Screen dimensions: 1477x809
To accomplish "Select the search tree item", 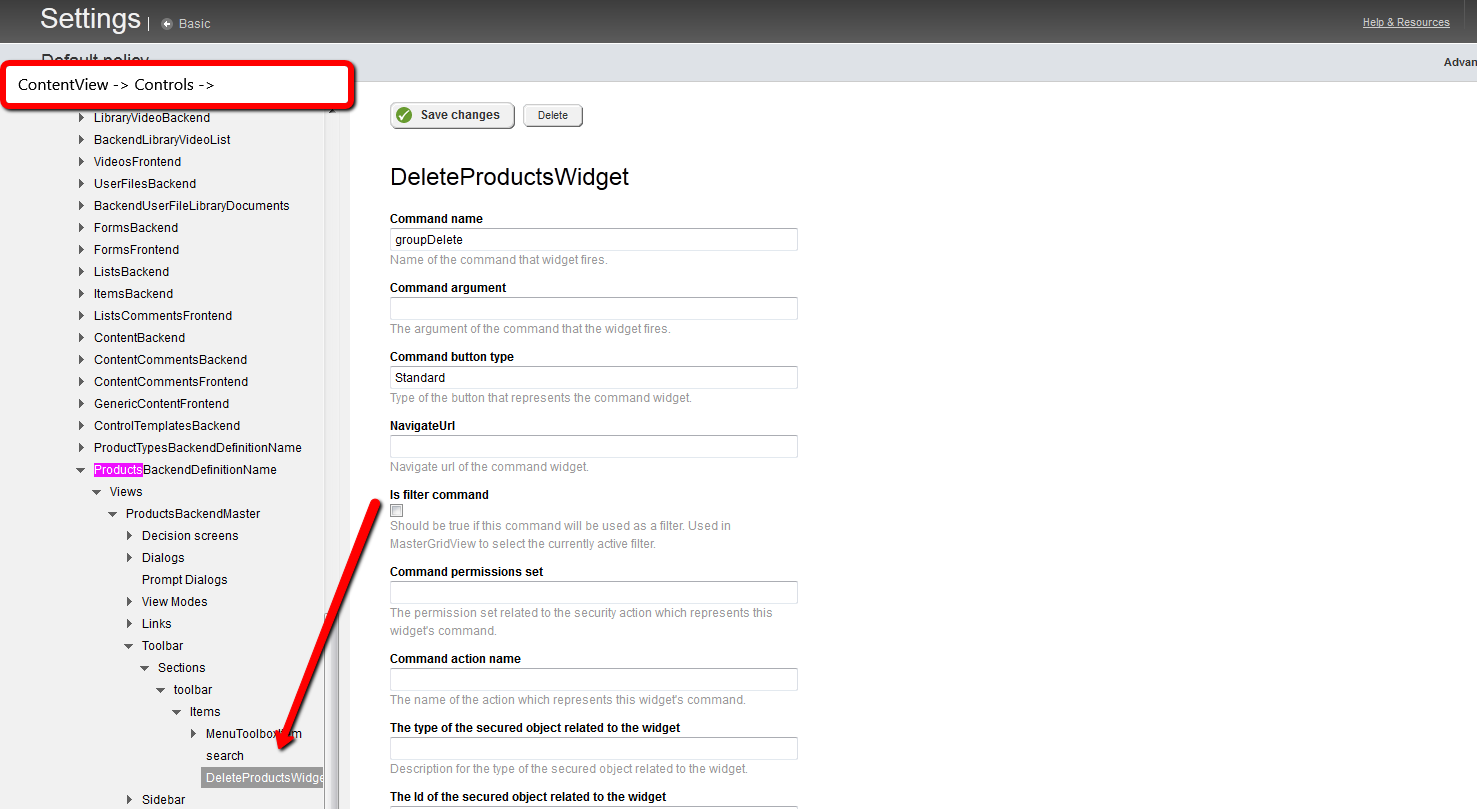I will [x=225, y=756].
